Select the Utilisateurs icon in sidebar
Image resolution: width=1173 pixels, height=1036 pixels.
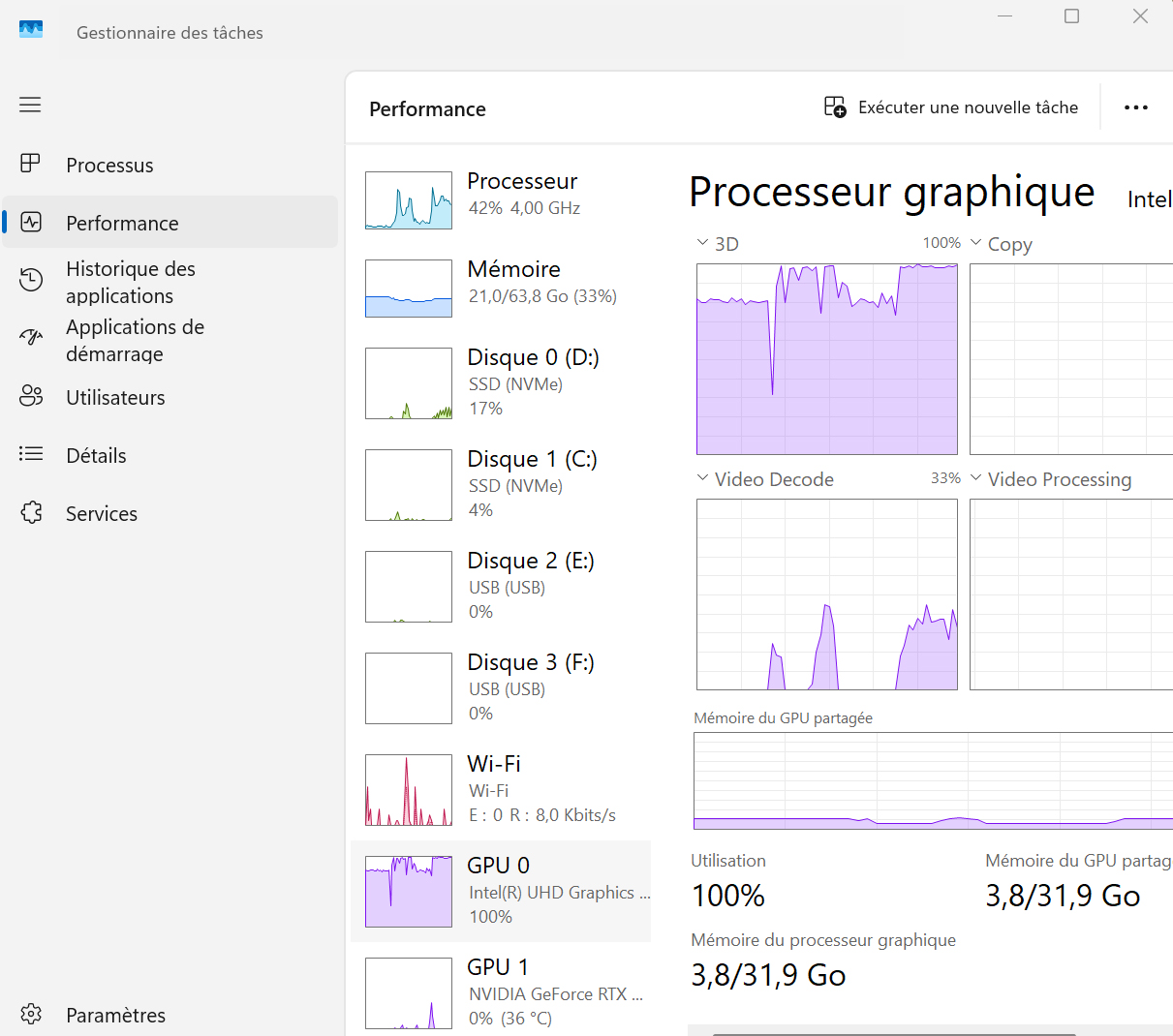point(31,396)
